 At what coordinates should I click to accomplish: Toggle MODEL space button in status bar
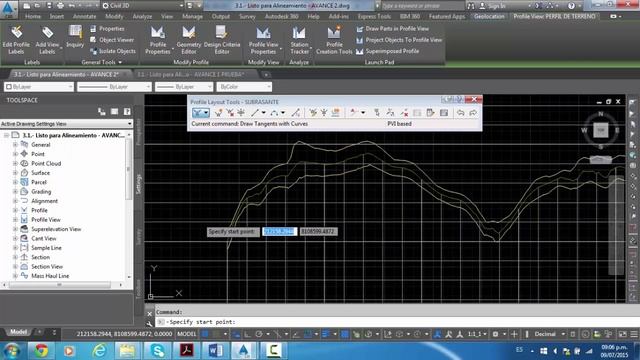187,334
